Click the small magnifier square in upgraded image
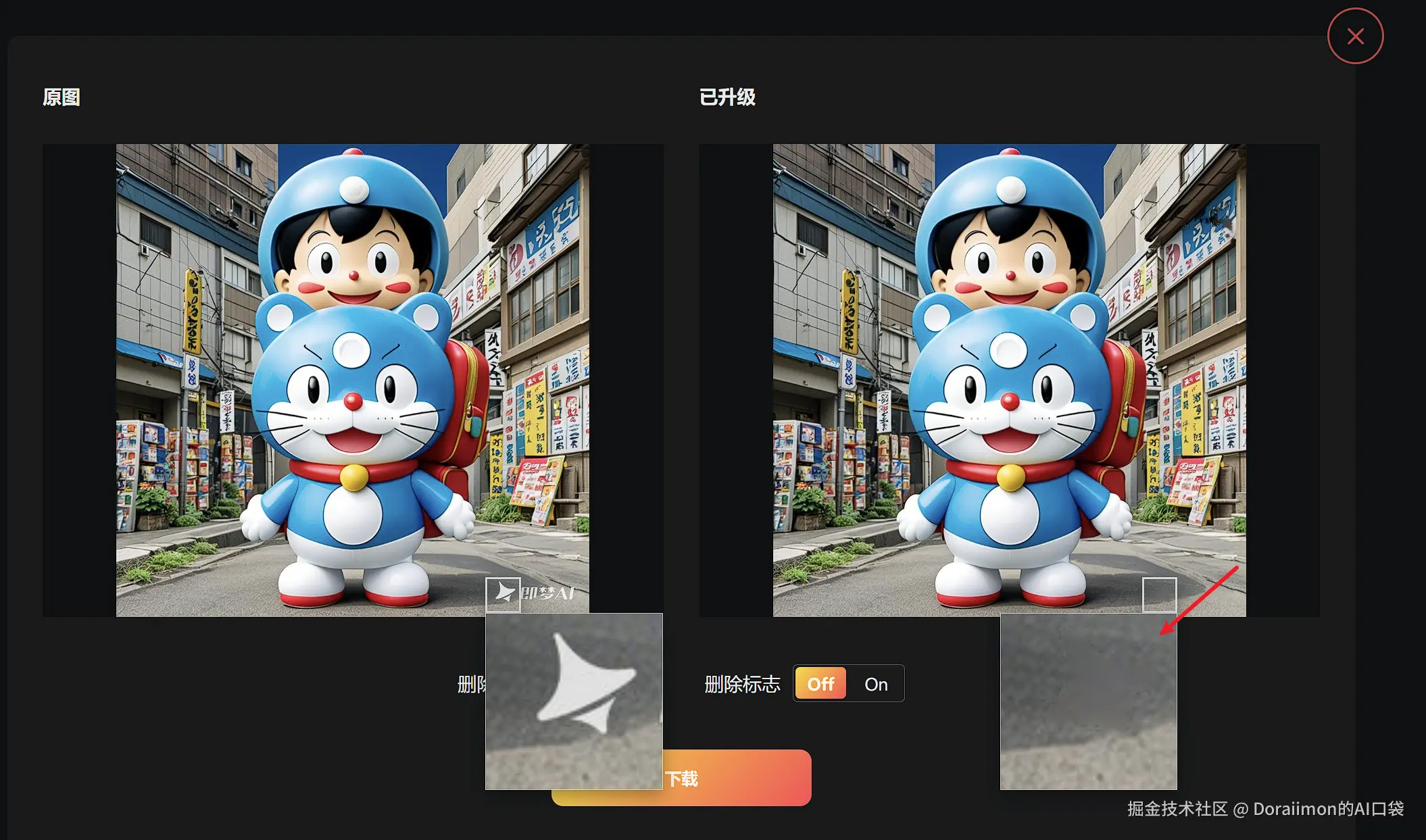The width and height of the screenshot is (1426, 840). [1159, 594]
